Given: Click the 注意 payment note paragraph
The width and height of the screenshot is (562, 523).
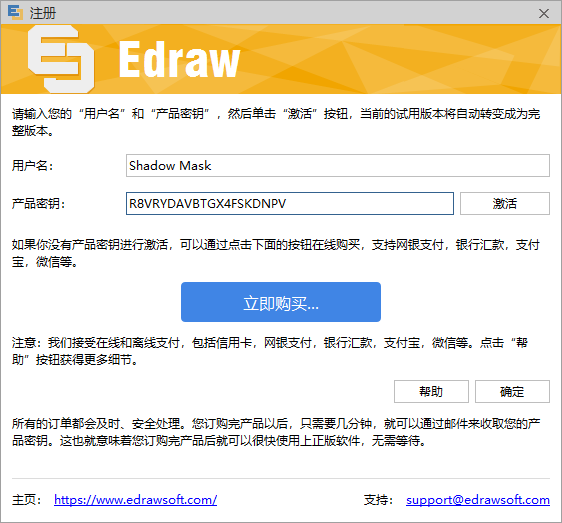Looking at the screenshot, I should [x=270, y=351].
